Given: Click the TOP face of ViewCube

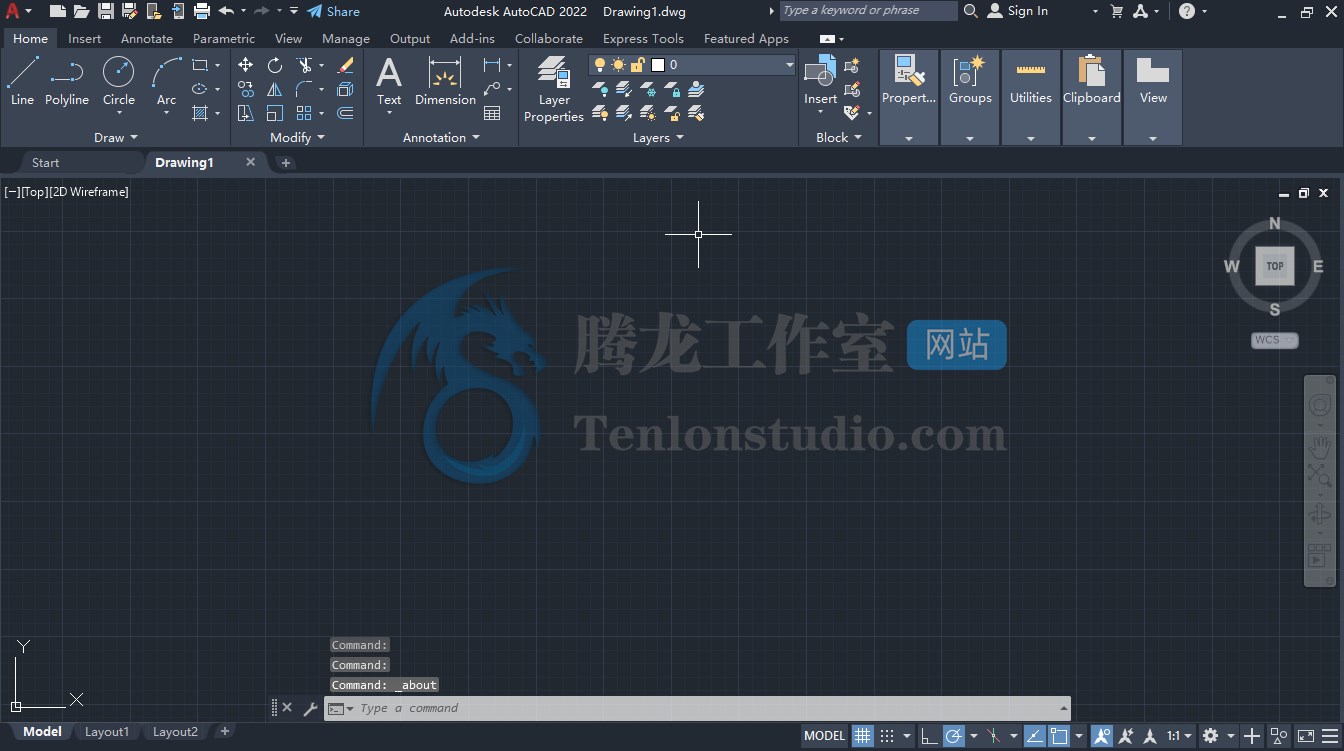Looking at the screenshot, I should coord(1275,266).
